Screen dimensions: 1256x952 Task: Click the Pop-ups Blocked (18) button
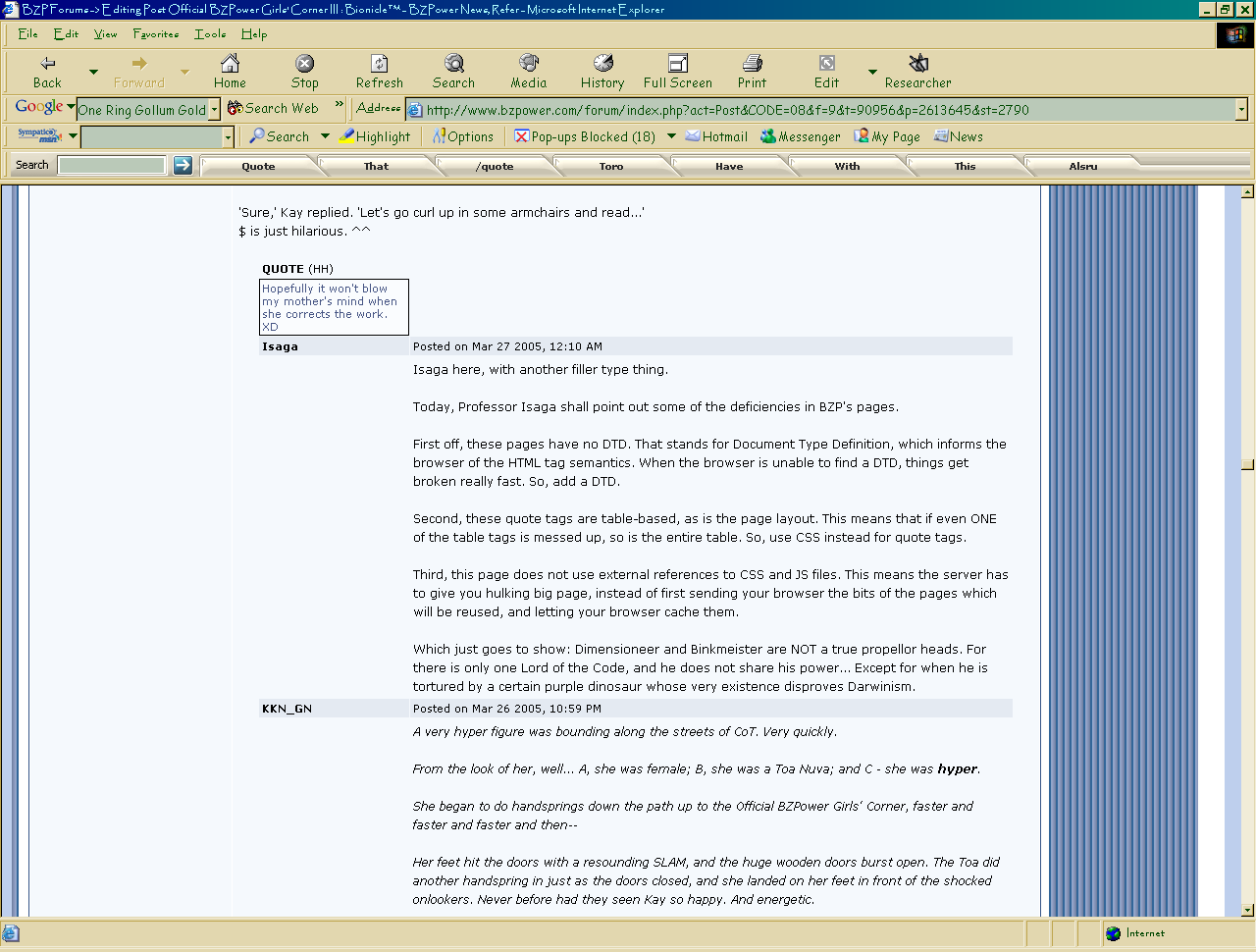tap(585, 136)
